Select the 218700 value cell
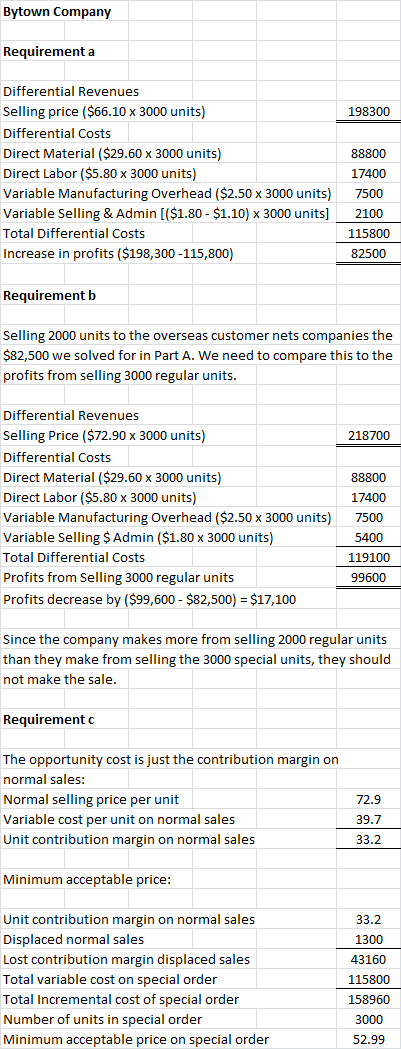Image resolution: width=401 pixels, height=1049 pixels. click(x=369, y=436)
